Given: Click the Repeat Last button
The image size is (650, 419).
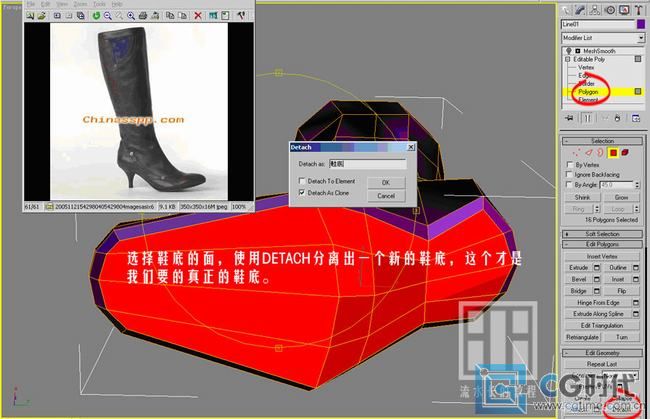Looking at the screenshot, I should point(602,364).
